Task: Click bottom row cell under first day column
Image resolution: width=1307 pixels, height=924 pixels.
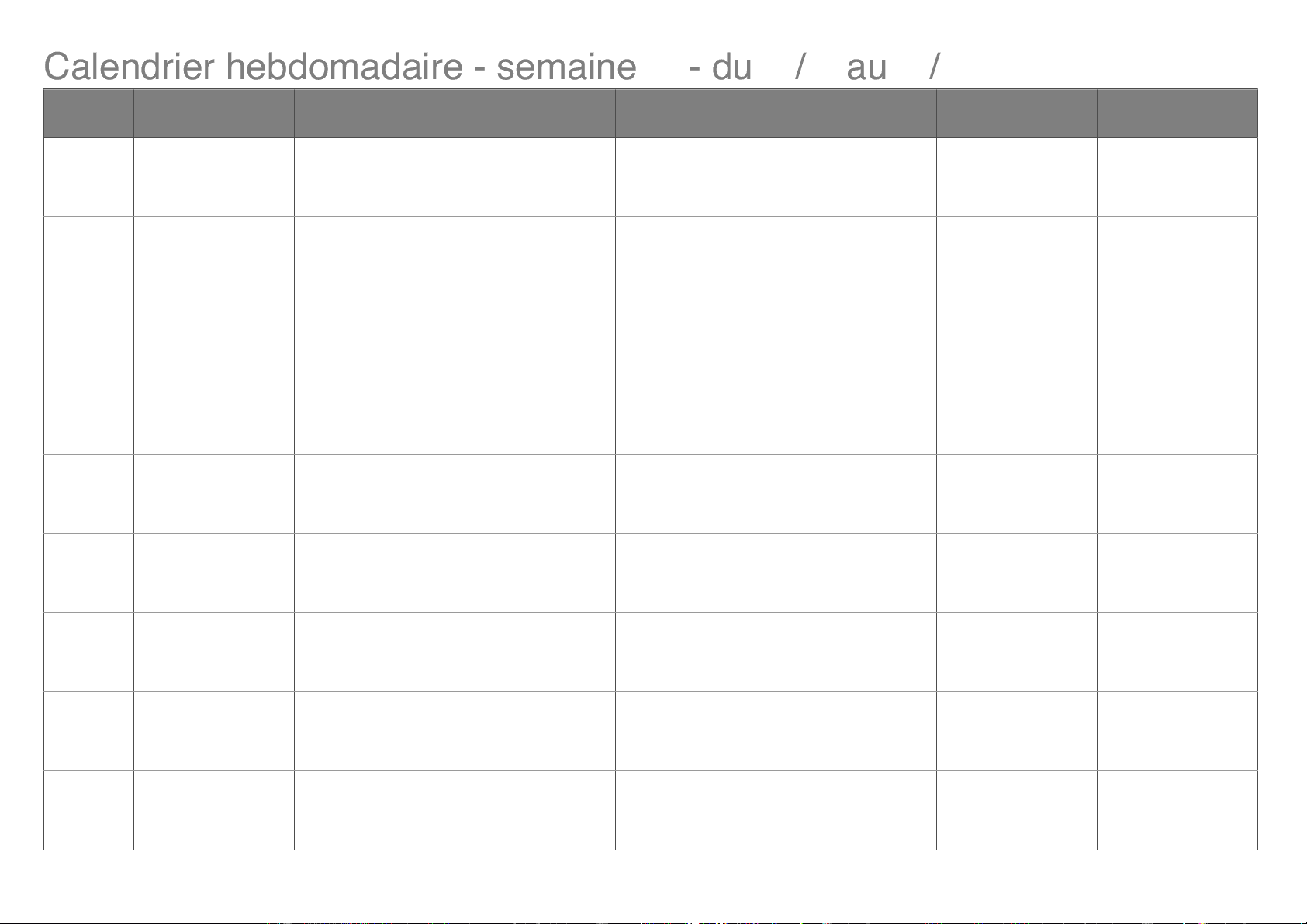Action: (x=213, y=810)
